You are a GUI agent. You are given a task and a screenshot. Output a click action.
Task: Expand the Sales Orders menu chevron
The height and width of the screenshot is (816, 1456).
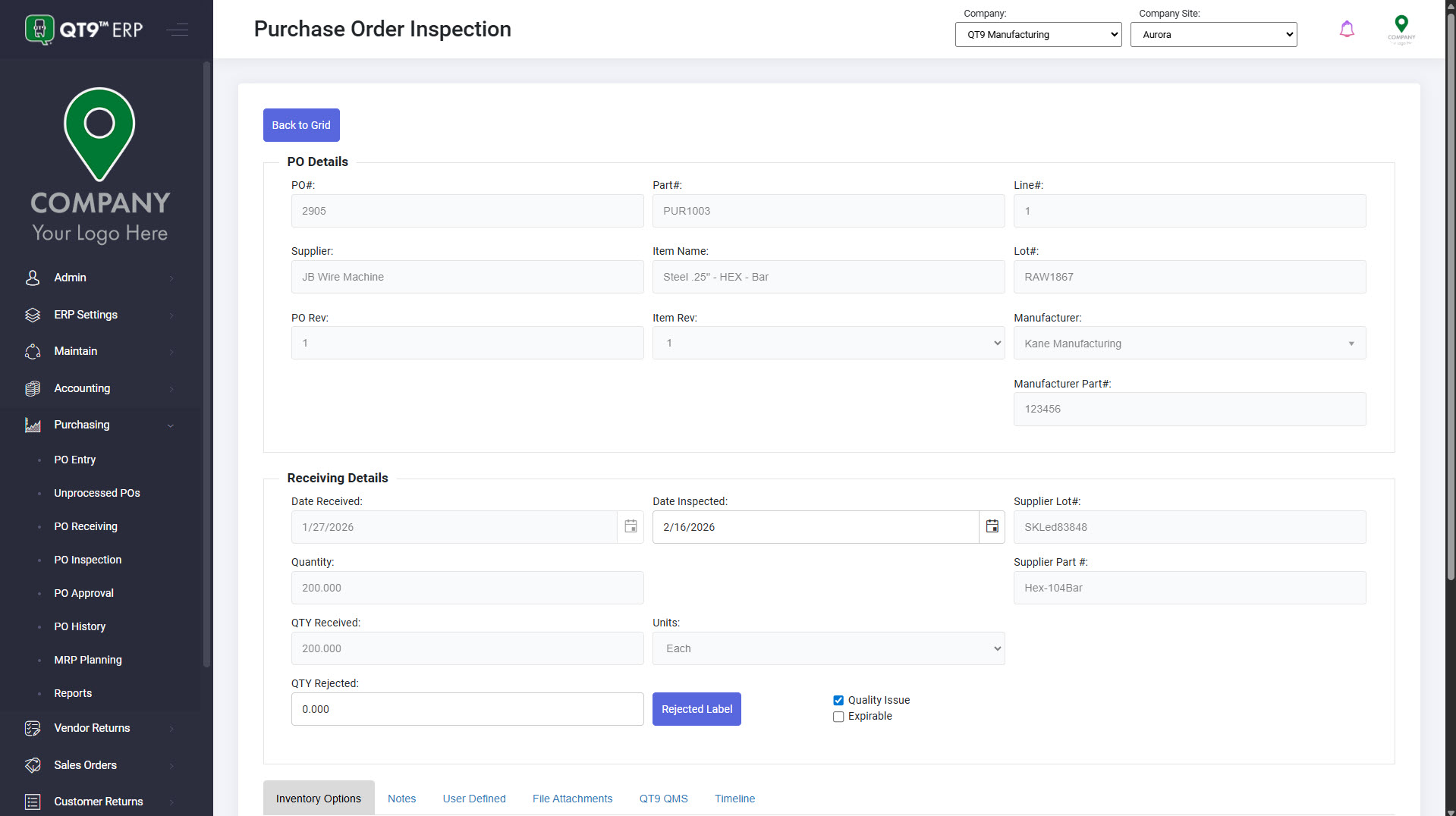point(171,766)
